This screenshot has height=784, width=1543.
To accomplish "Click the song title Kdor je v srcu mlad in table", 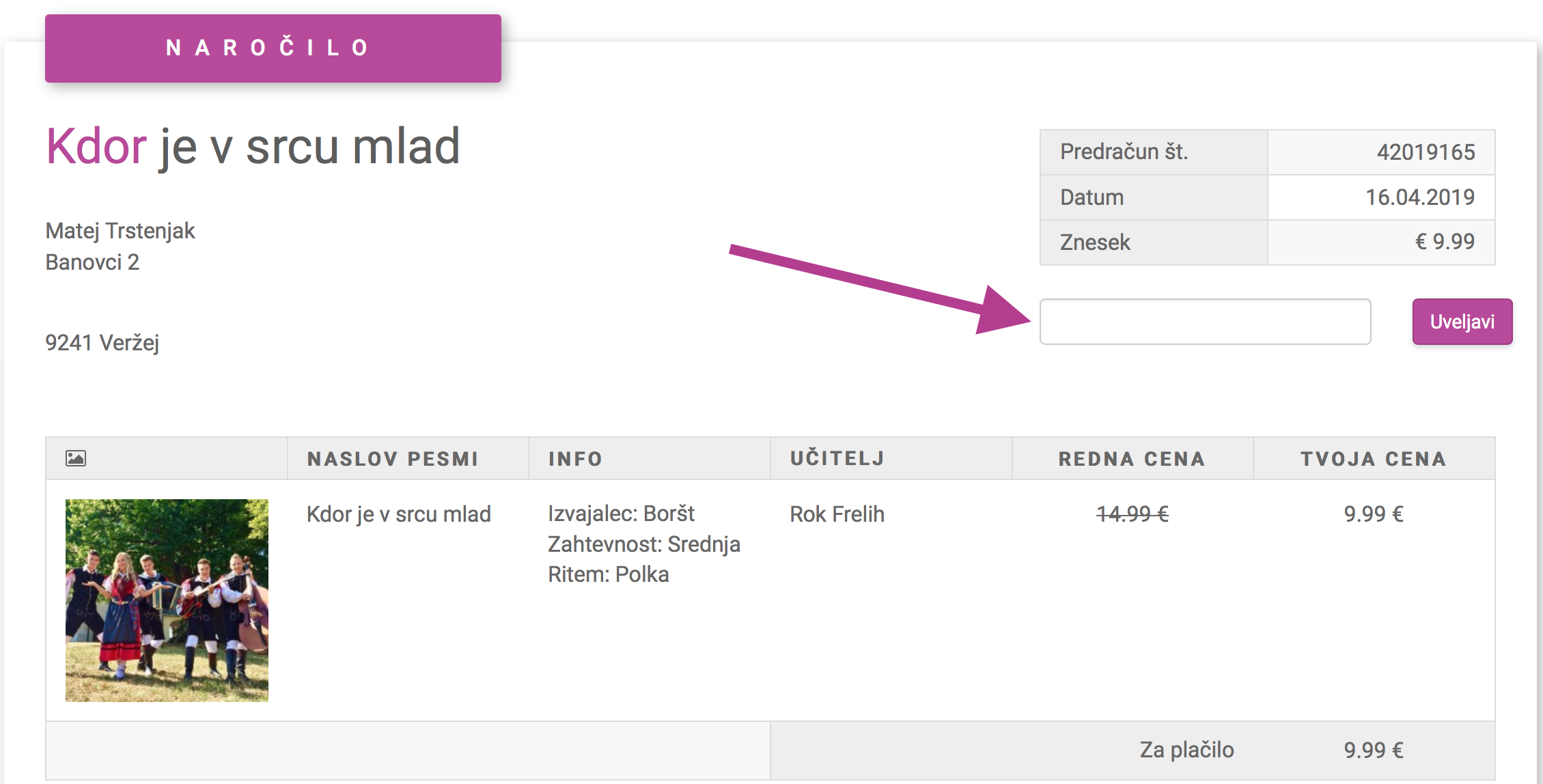I will [x=398, y=514].
